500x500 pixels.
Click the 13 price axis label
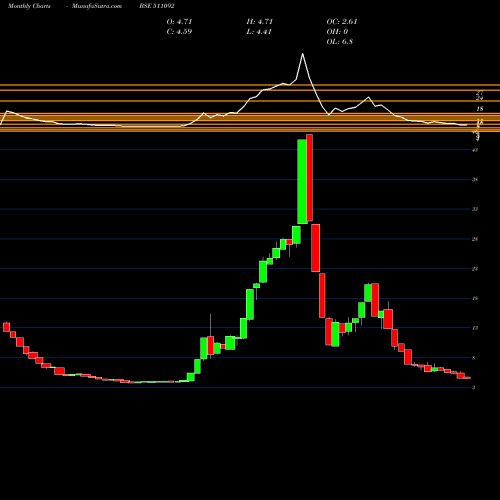pos(475,328)
